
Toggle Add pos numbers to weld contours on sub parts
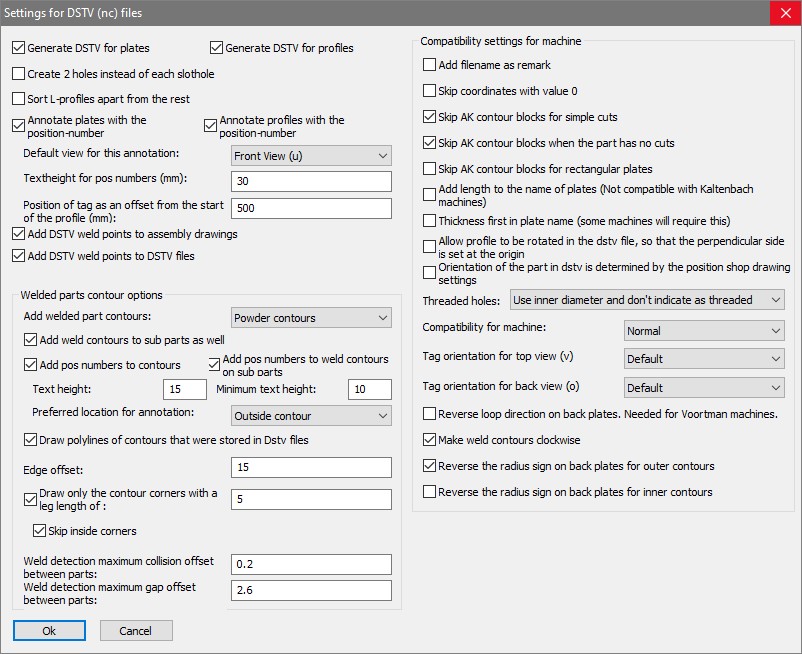click(x=214, y=365)
